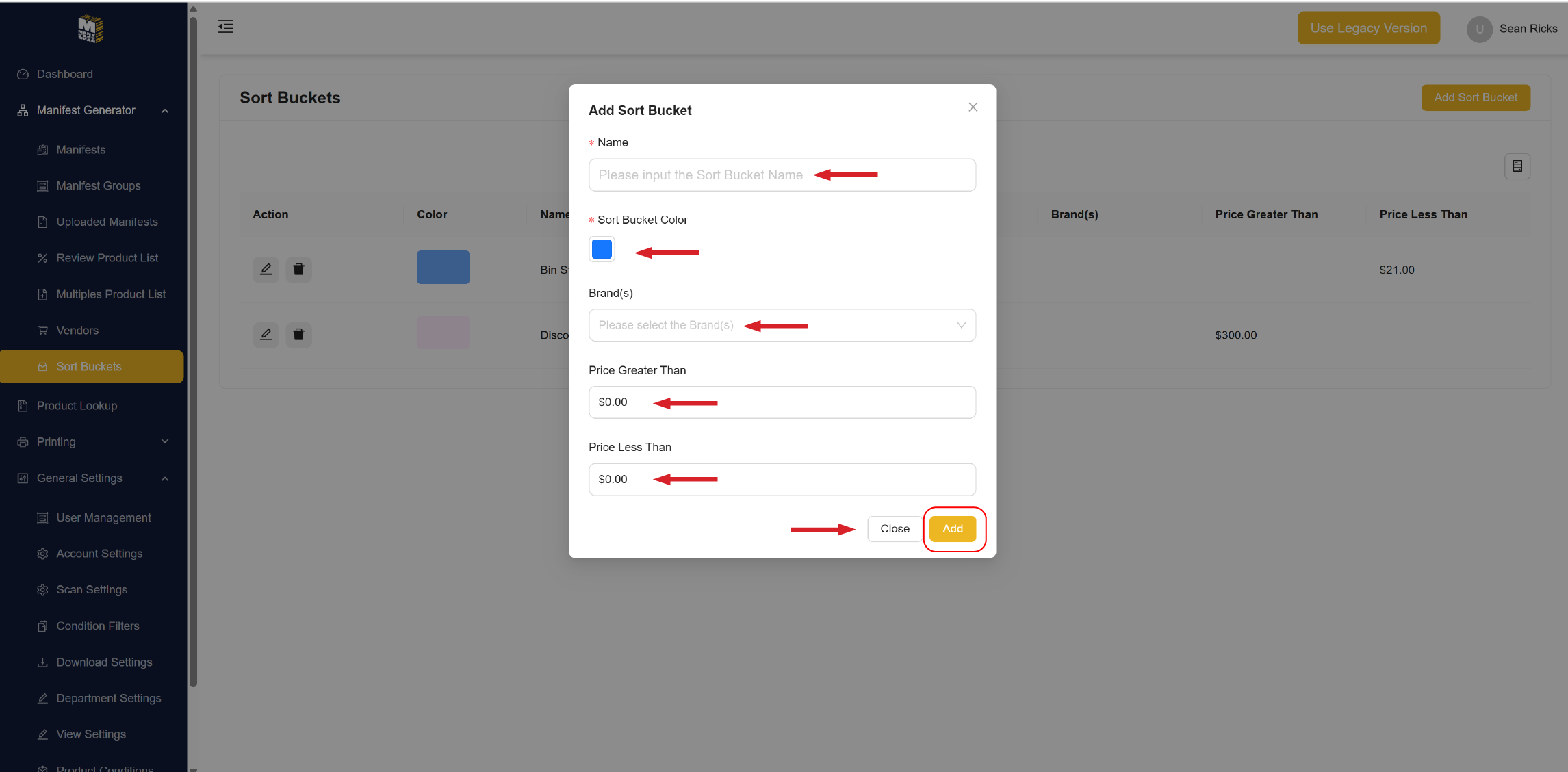Click the table column settings icon
The image size is (1568, 772).
pos(1517,166)
